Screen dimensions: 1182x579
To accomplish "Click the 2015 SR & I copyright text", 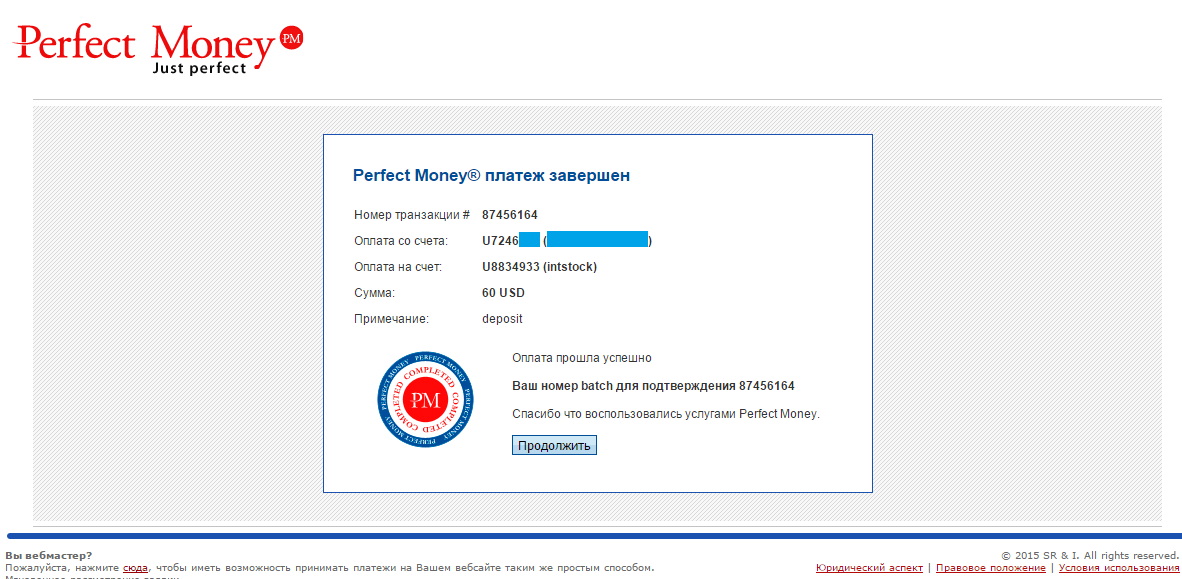I will (1090, 555).
